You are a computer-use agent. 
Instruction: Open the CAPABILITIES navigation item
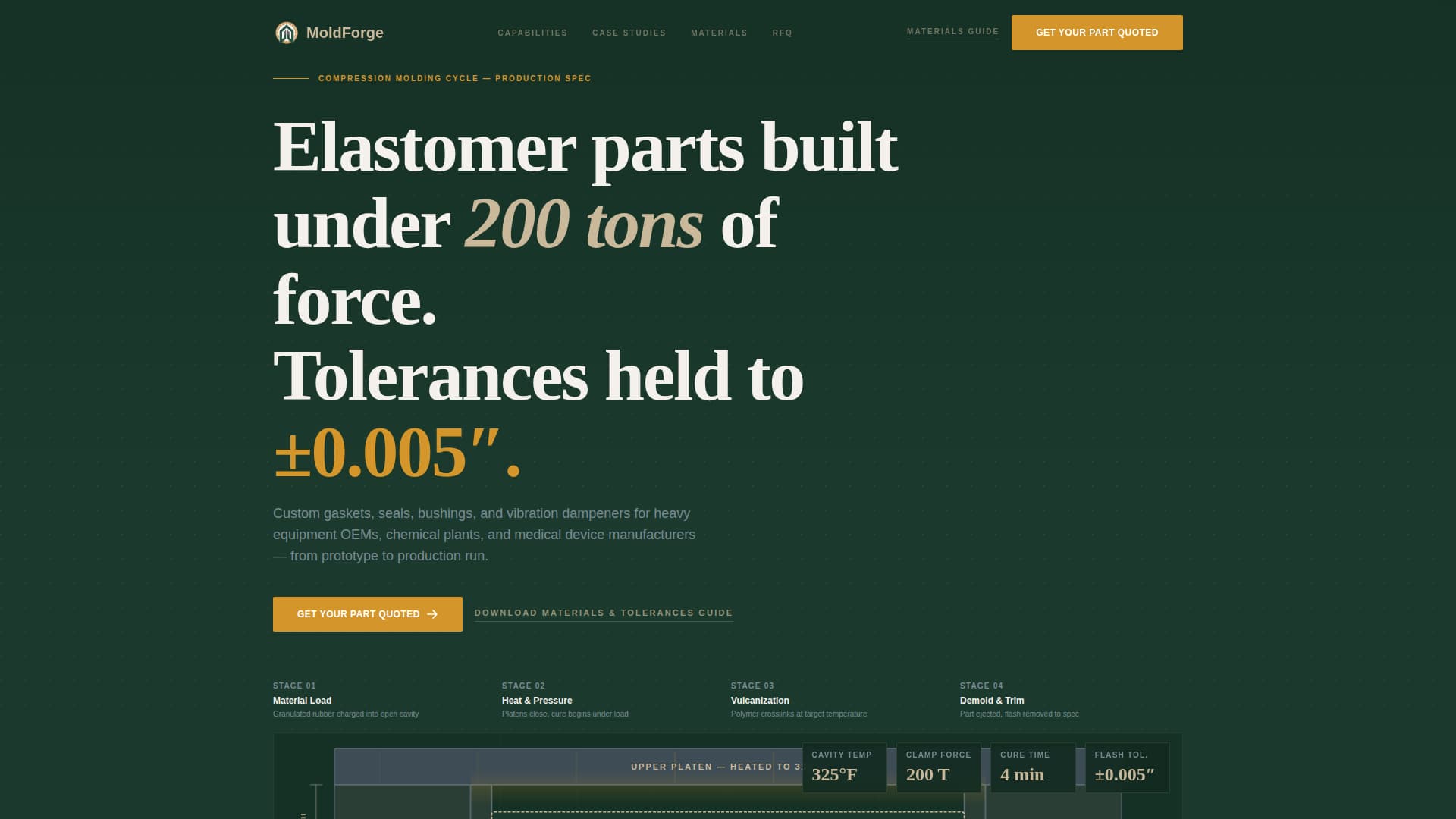click(x=532, y=33)
